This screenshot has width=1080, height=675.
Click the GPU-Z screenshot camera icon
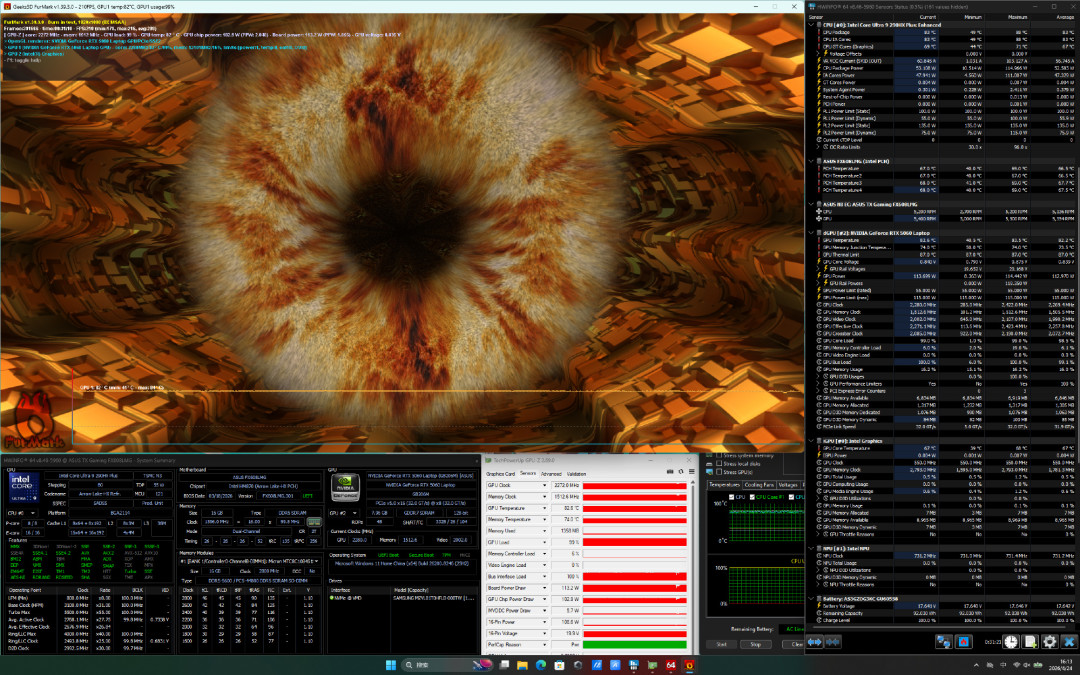tap(670, 472)
